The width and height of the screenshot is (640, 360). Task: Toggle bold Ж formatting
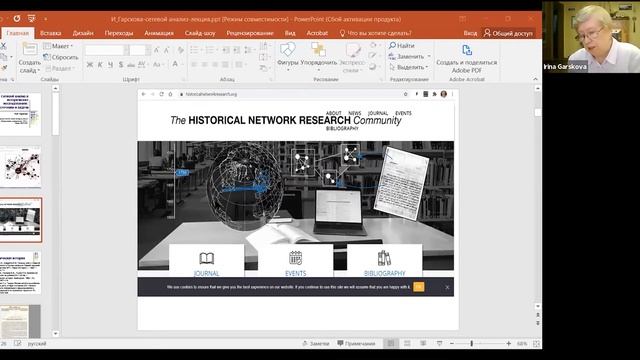coord(90,64)
